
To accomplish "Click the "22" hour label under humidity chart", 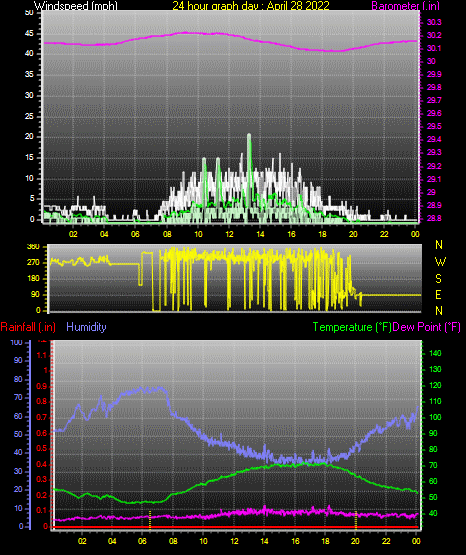I will 386,541.
